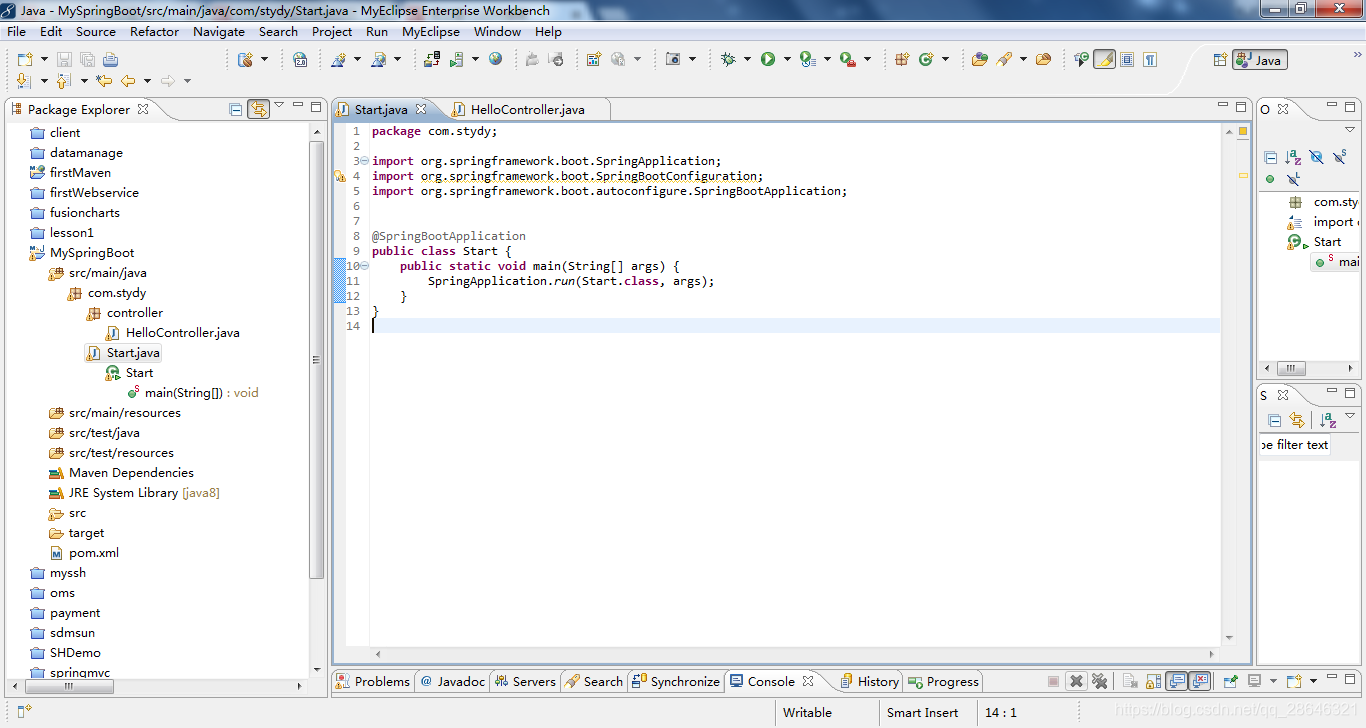Click the Display Selected Console monitor icon

[1256, 681]
